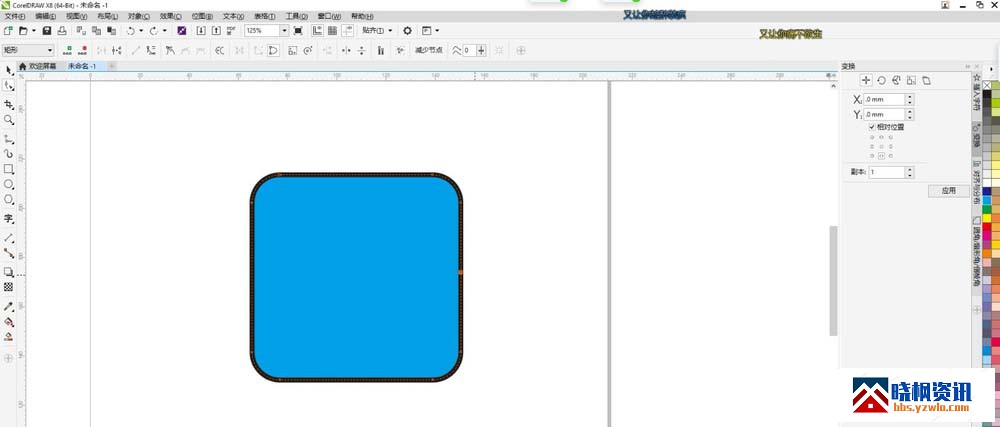
Task: Select the Shape tool in the toolbox
Action: 8,85
